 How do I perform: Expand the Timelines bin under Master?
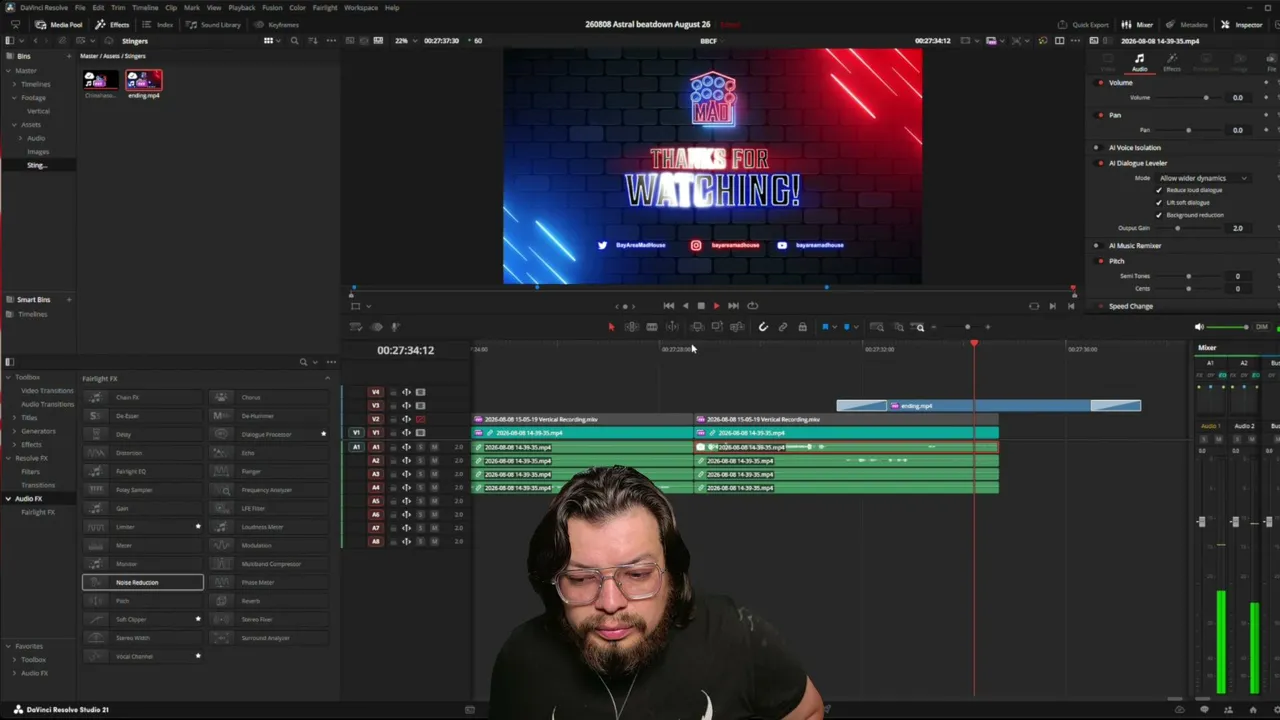14,84
